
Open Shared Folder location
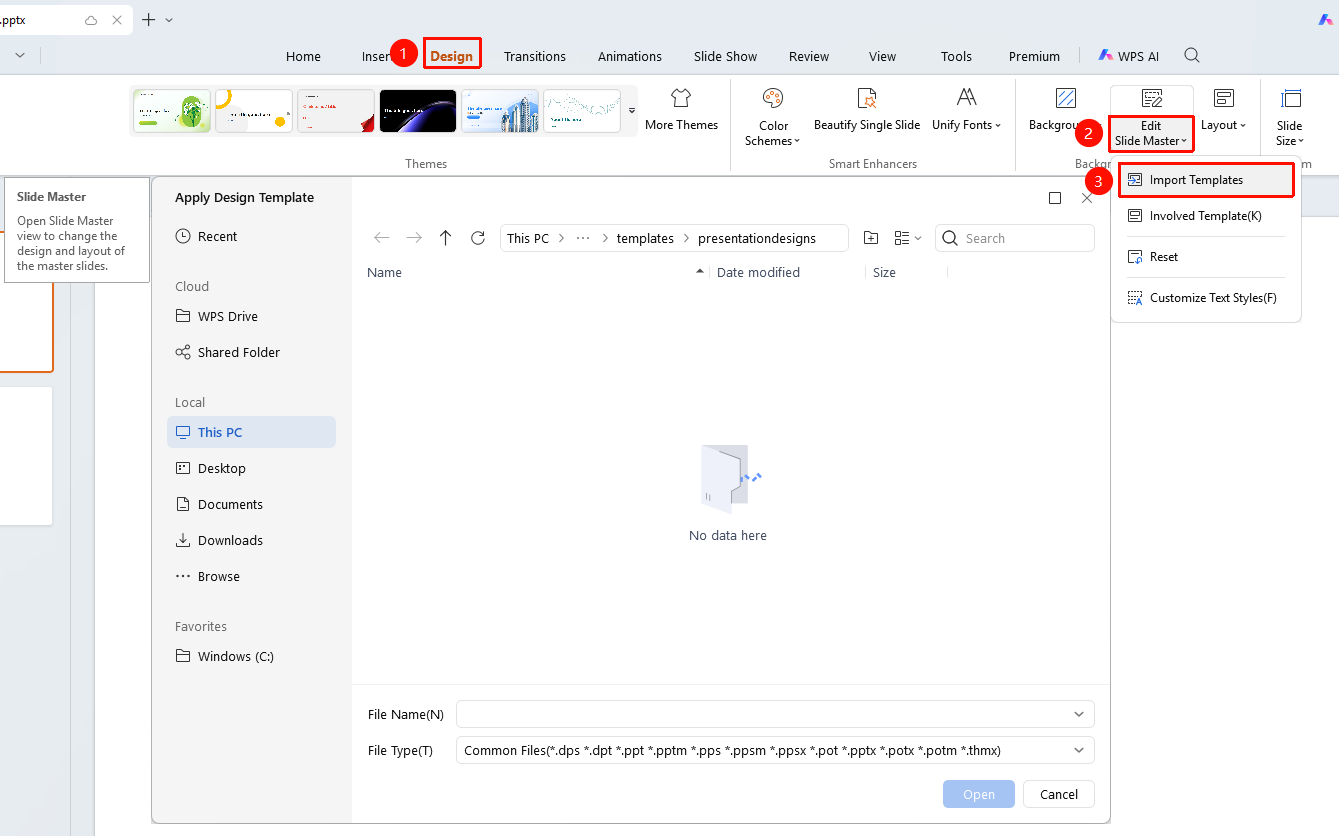click(228, 353)
